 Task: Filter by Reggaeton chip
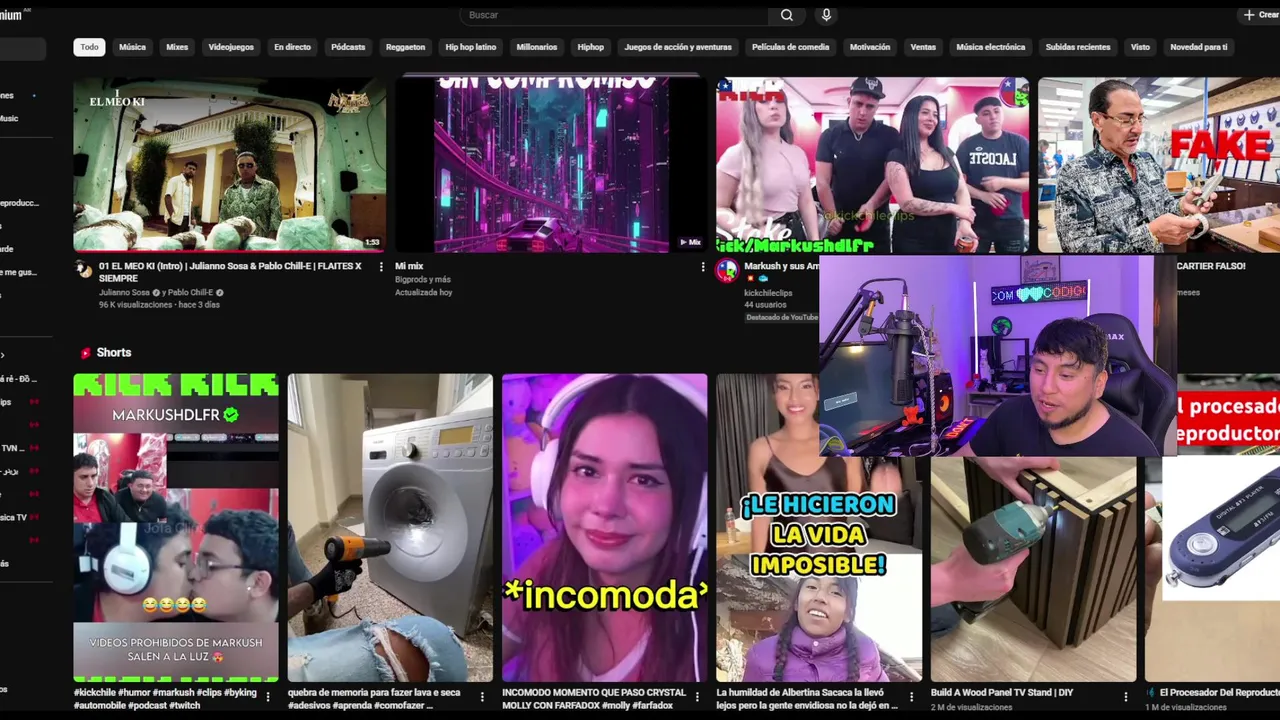coord(405,47)
